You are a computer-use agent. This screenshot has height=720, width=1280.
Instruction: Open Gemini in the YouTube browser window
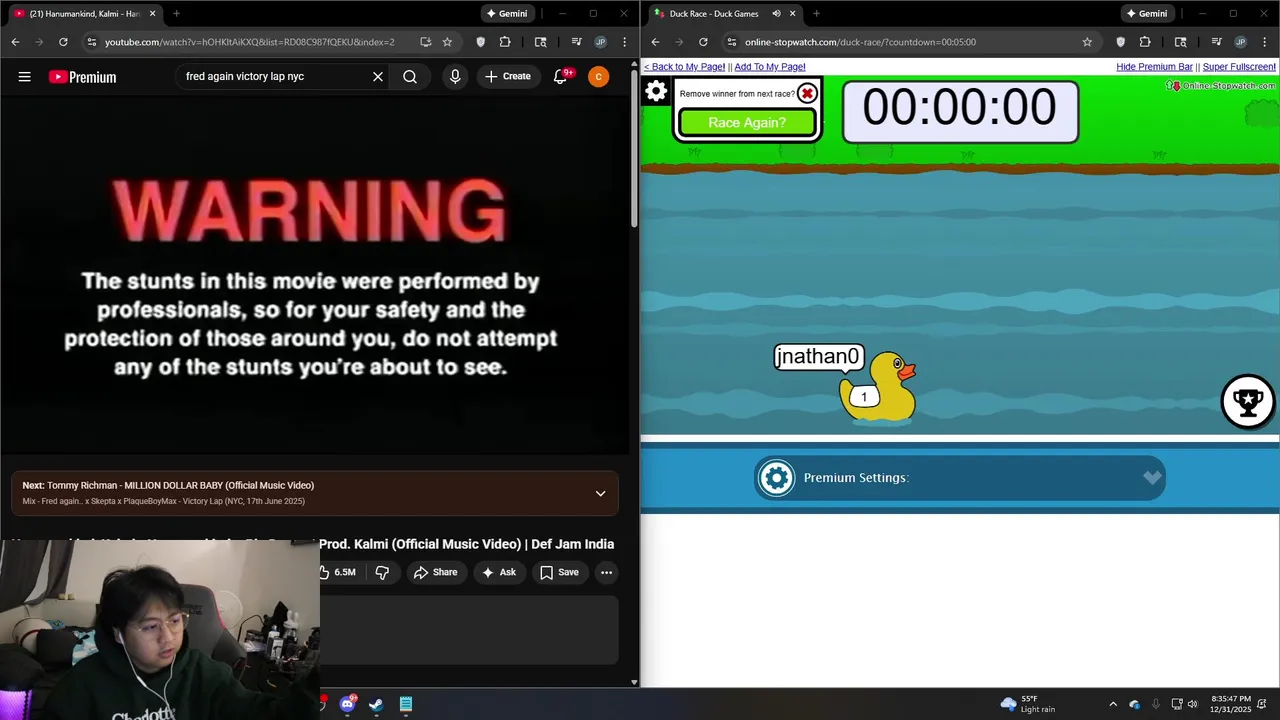point(508,14)
